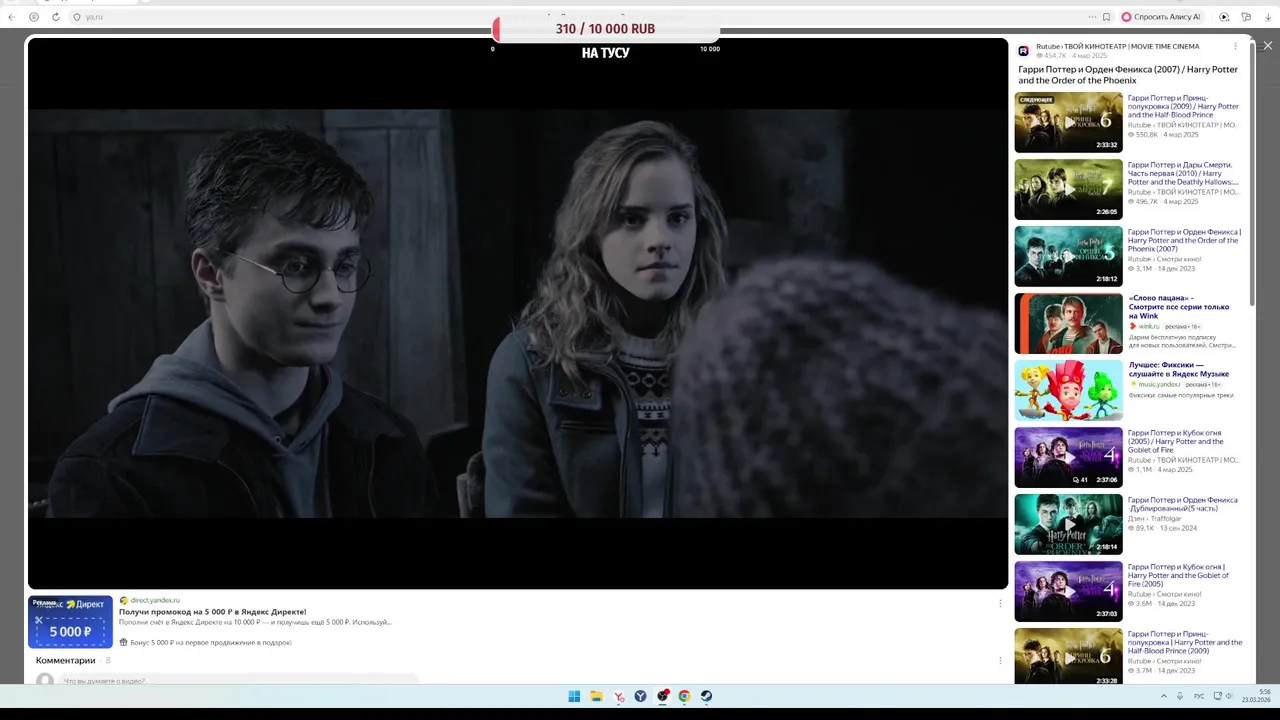Open Windows Start menu
Screen dimensions: 1280x720
(x=574, y=696)
